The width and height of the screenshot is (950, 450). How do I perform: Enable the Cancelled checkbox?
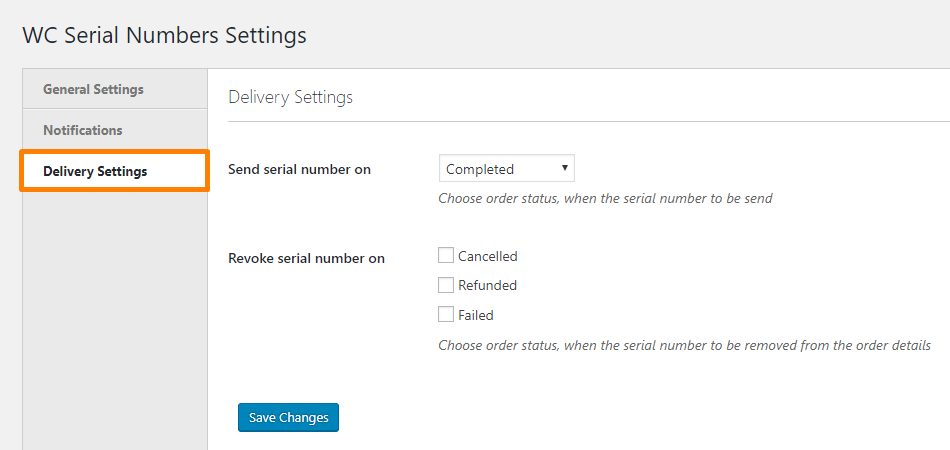[446, 255]
